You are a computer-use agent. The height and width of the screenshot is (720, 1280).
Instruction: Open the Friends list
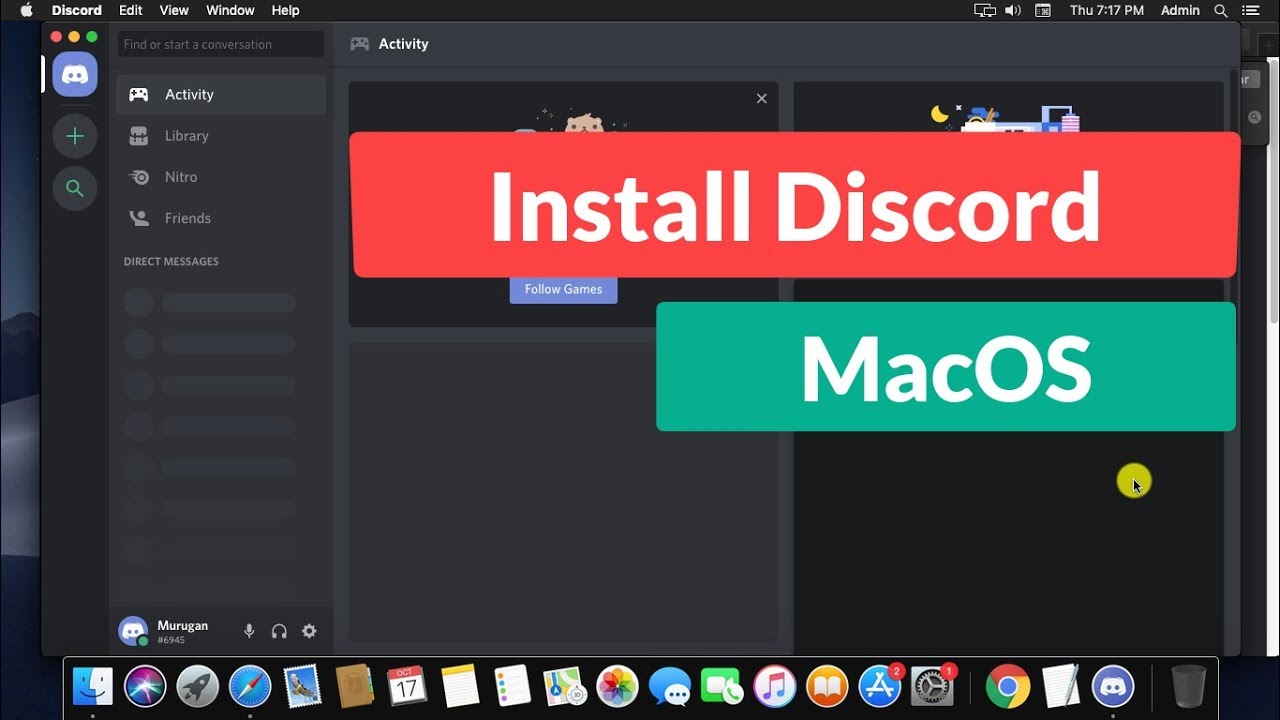221,217
